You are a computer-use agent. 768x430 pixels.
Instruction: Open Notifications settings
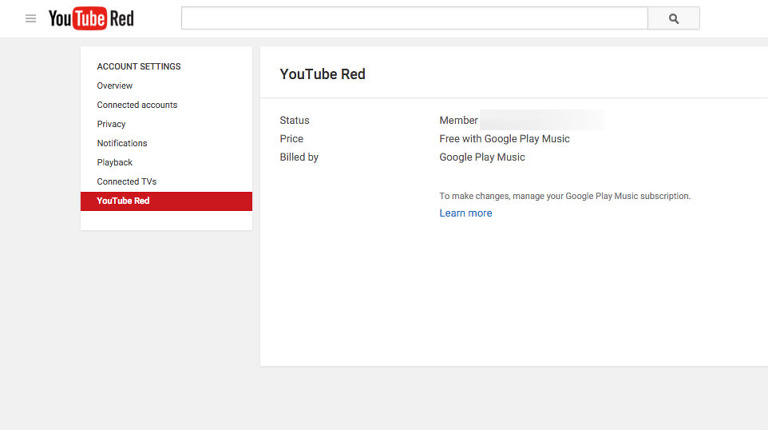(x=122, y=143)
